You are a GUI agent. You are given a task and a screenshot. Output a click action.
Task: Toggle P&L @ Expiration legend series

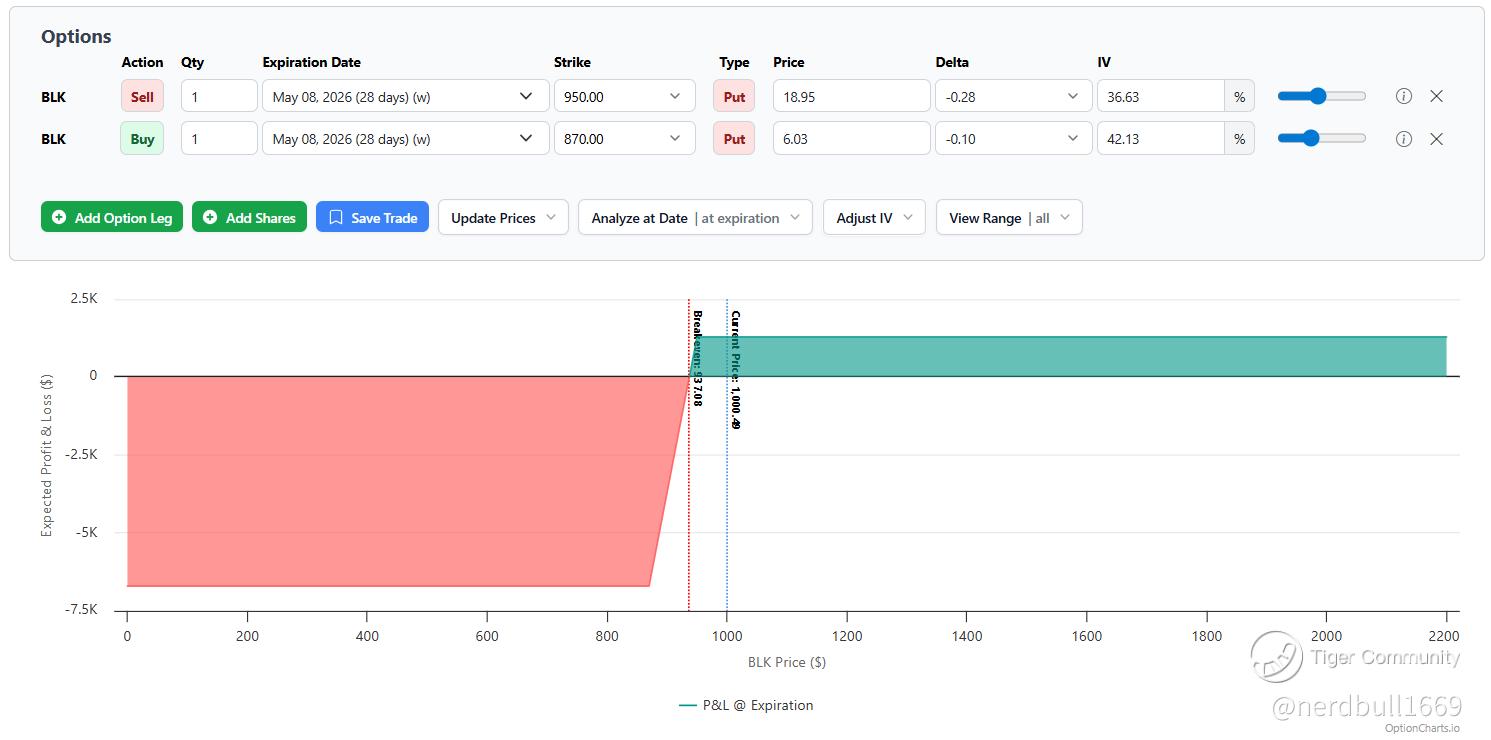click(x=746, y=705)
